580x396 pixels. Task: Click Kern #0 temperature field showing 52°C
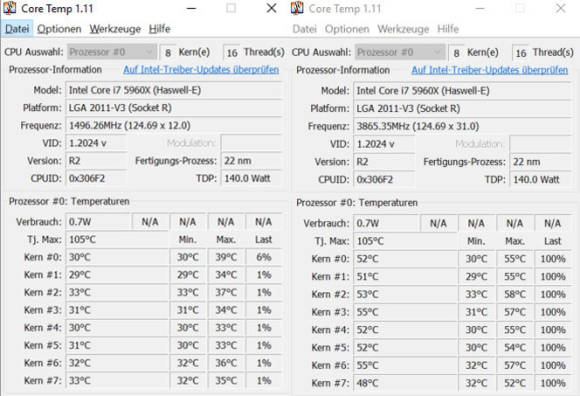[405, 259]
